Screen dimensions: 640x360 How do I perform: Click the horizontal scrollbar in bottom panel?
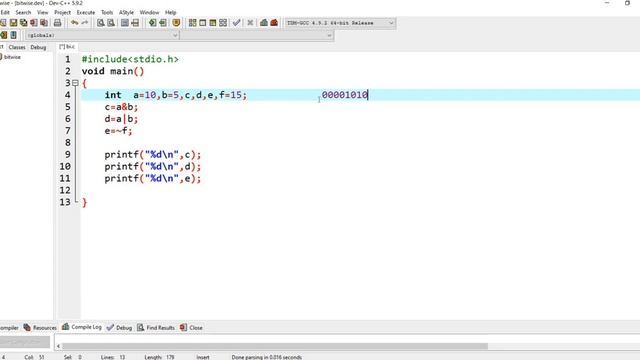coord(275,346)
